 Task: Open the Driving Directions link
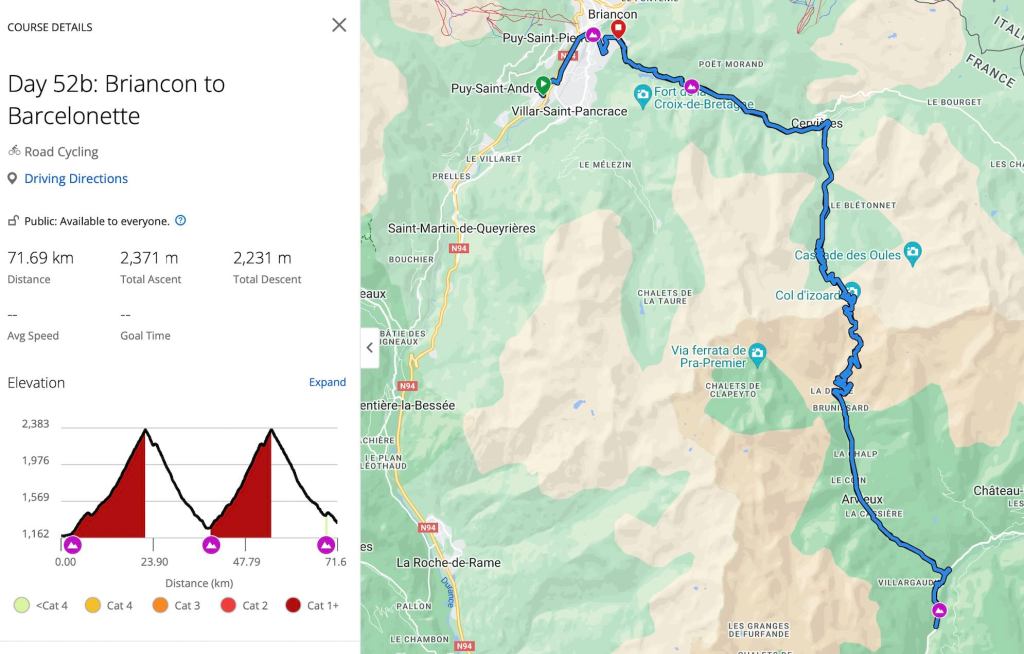tap(76, 179)
